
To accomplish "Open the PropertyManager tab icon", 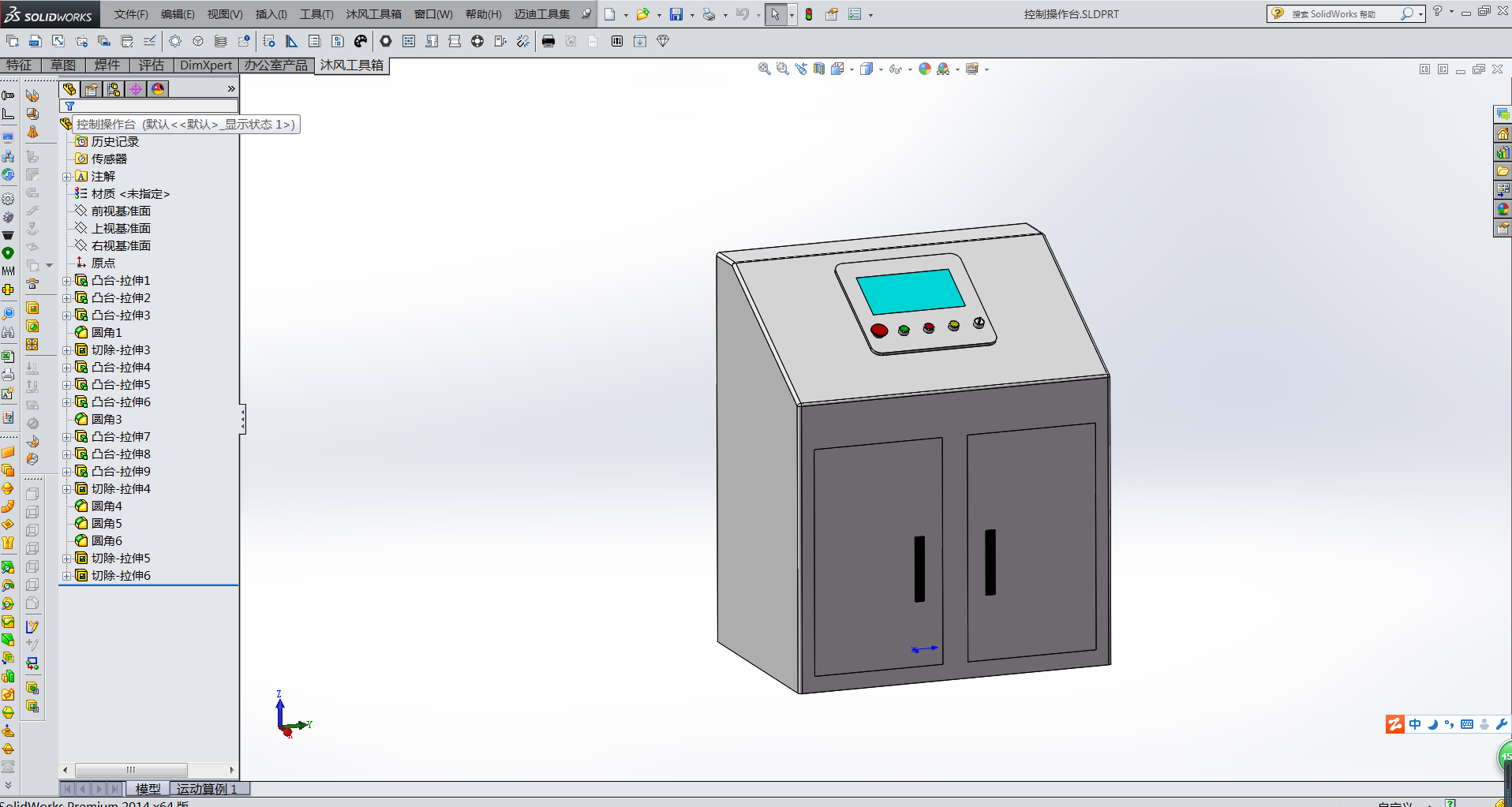I will click(x=92, y=89).
